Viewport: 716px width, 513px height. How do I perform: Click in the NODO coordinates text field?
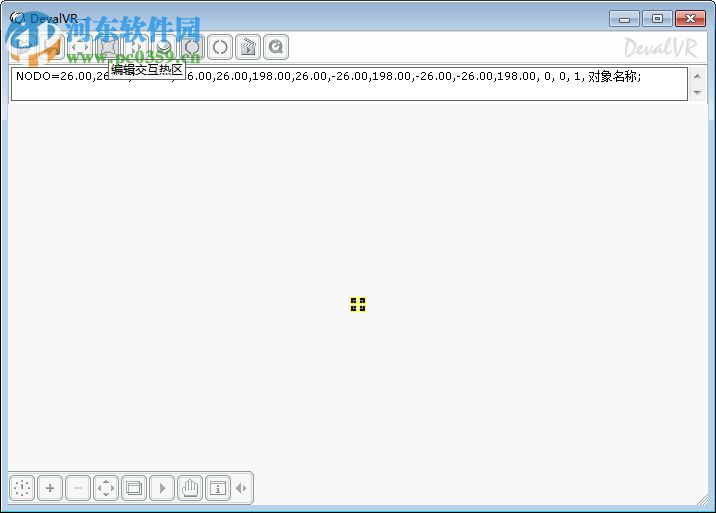pos(349,84)
